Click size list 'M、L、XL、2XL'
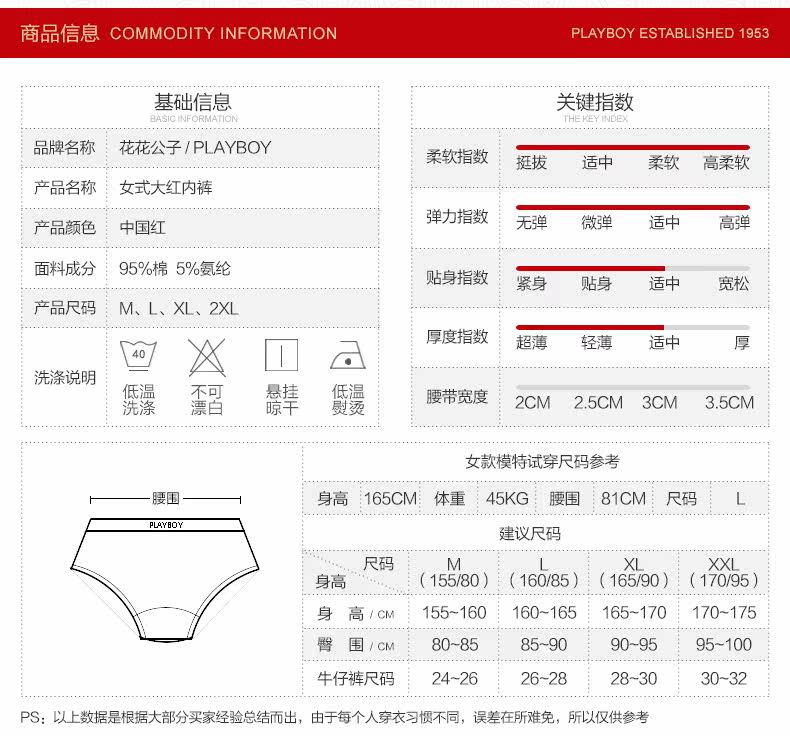 click(178, 308)
